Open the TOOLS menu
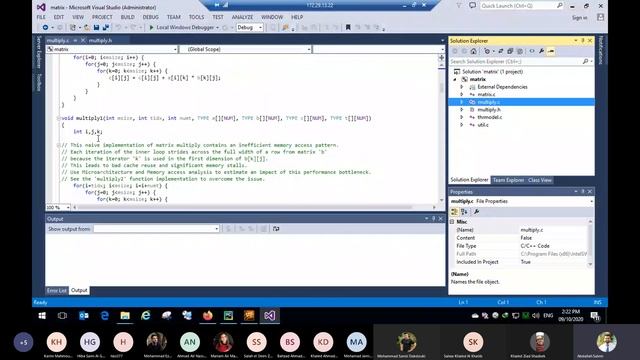This screenshot has height=360, width=640. [196, 17]
